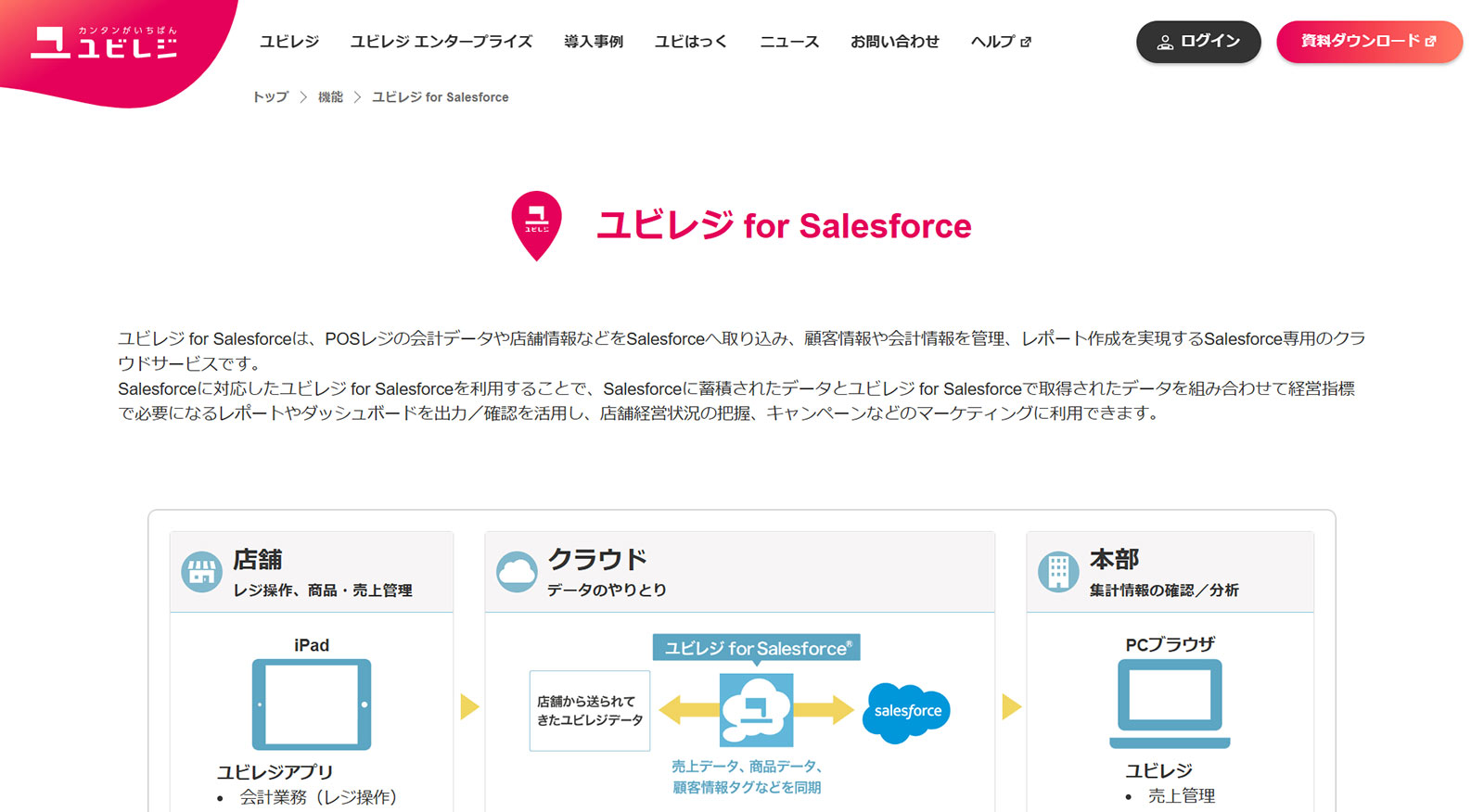1484x812 pixels.
Task: Click the cloud icon beside クラウド
Action: point(517,571)
